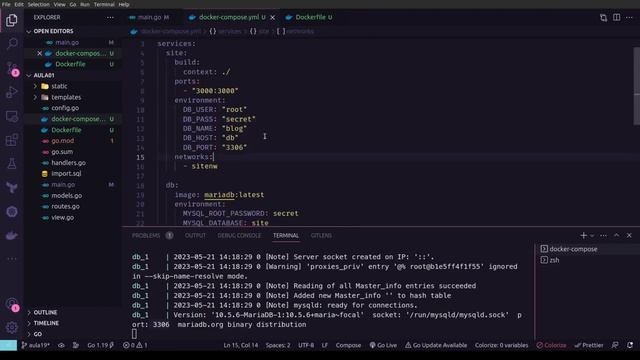This screenshot has width=640, height=360.
Task: Click the errors and warnings status indicator
Action: [x=135, y=345]
